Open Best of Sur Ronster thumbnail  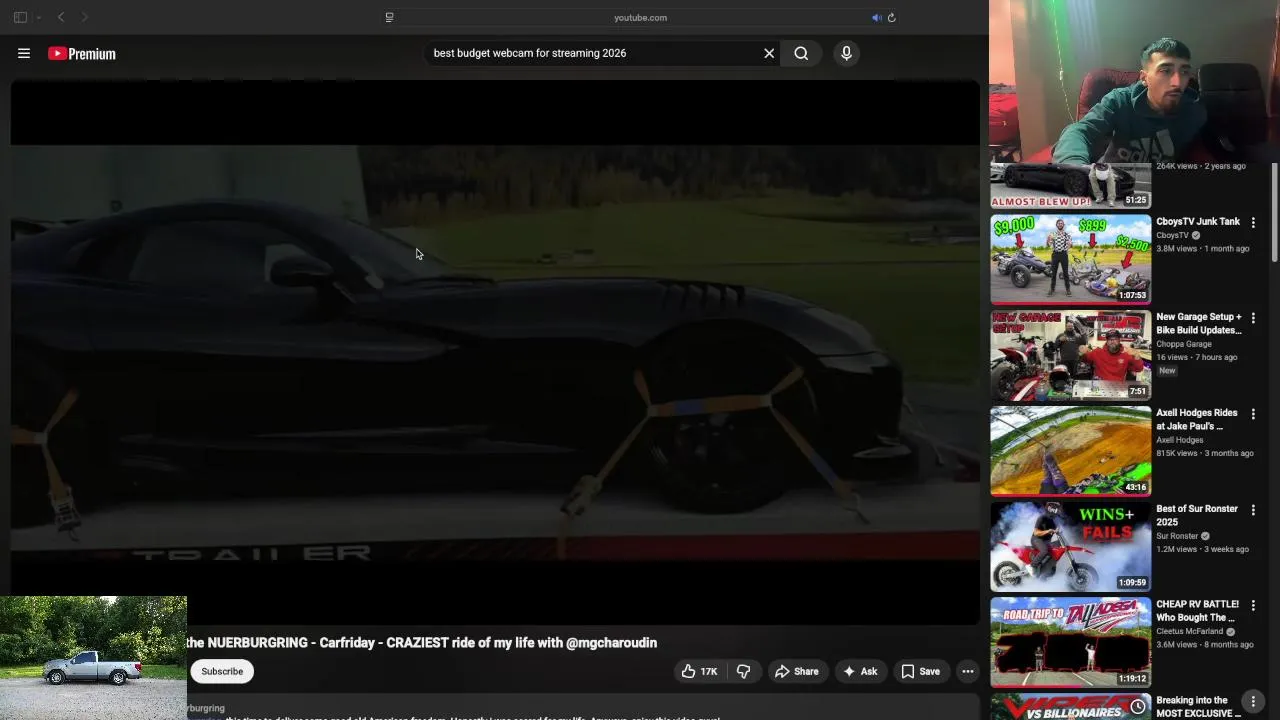pos(1070,547)
